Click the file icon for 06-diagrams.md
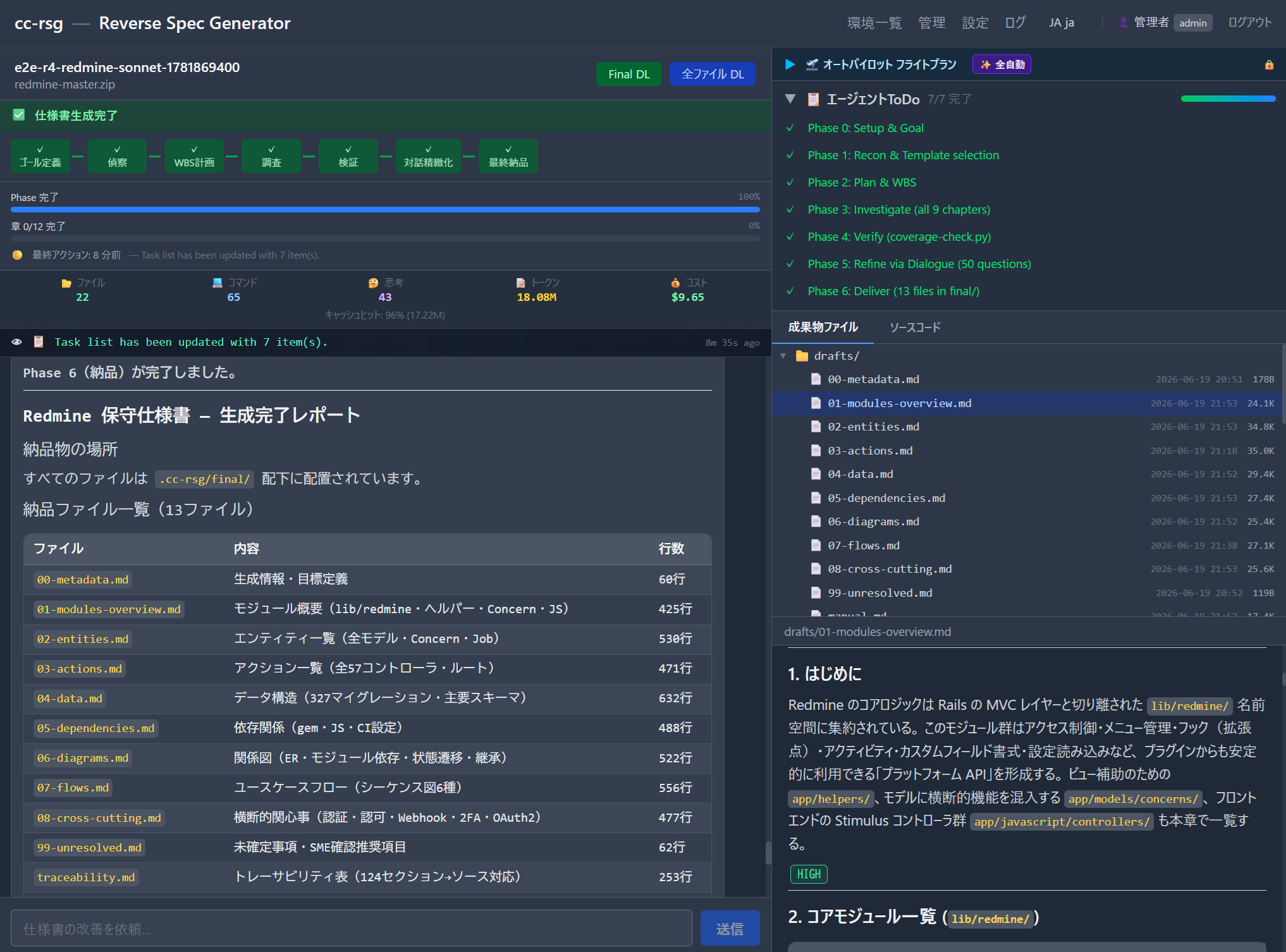The image size is (1286, 952). point(816,522)
